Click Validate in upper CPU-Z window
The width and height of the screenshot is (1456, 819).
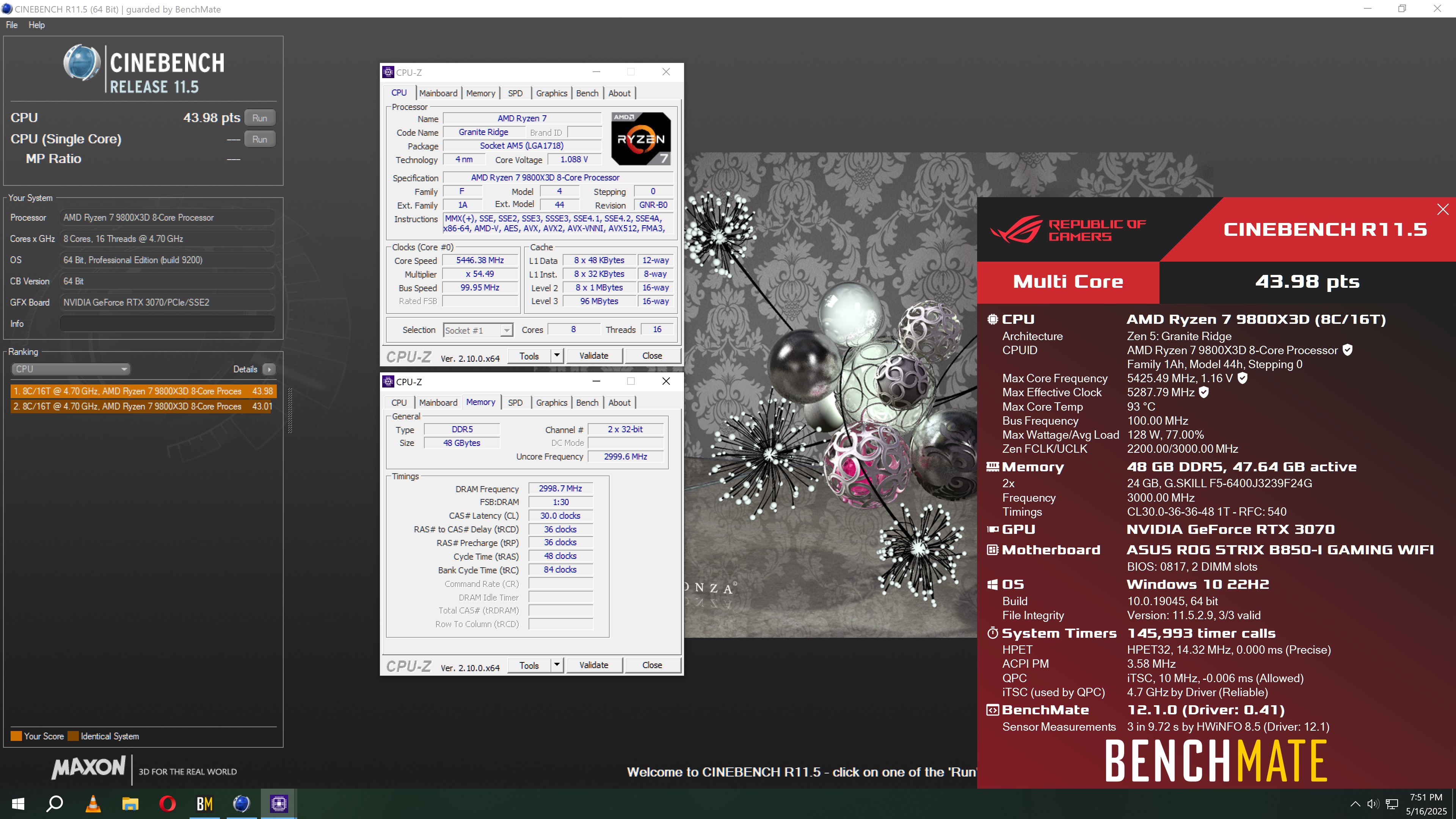tap(593, 356)
